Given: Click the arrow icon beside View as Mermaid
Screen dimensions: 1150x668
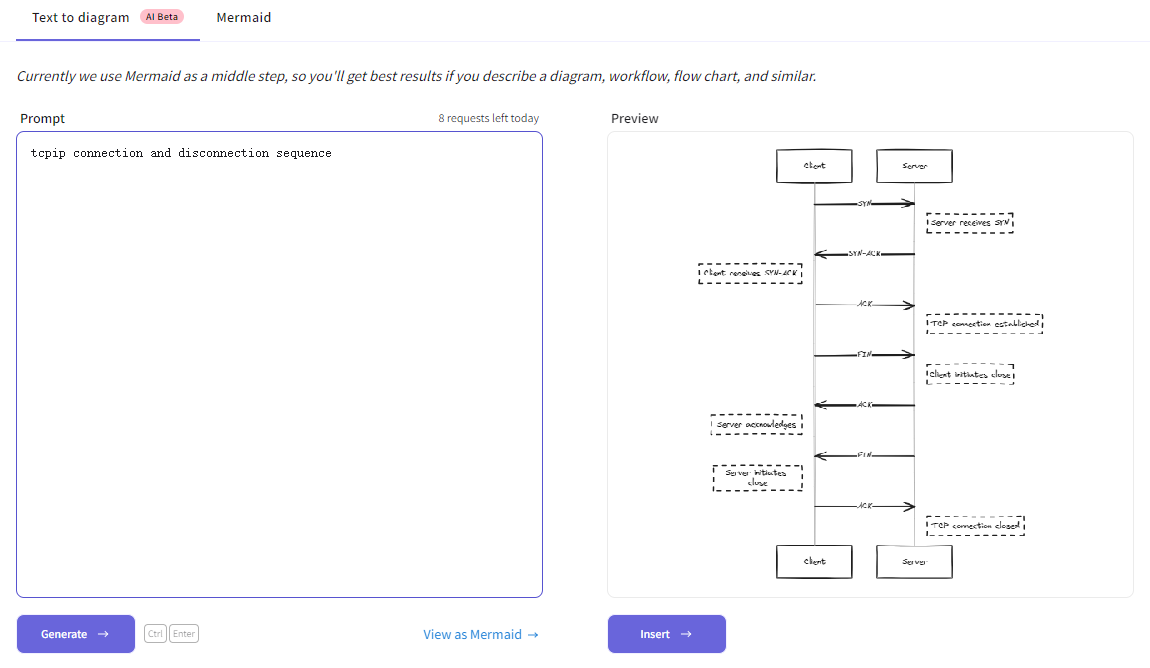Looking at the screenshot, I should tap(534, 633).
